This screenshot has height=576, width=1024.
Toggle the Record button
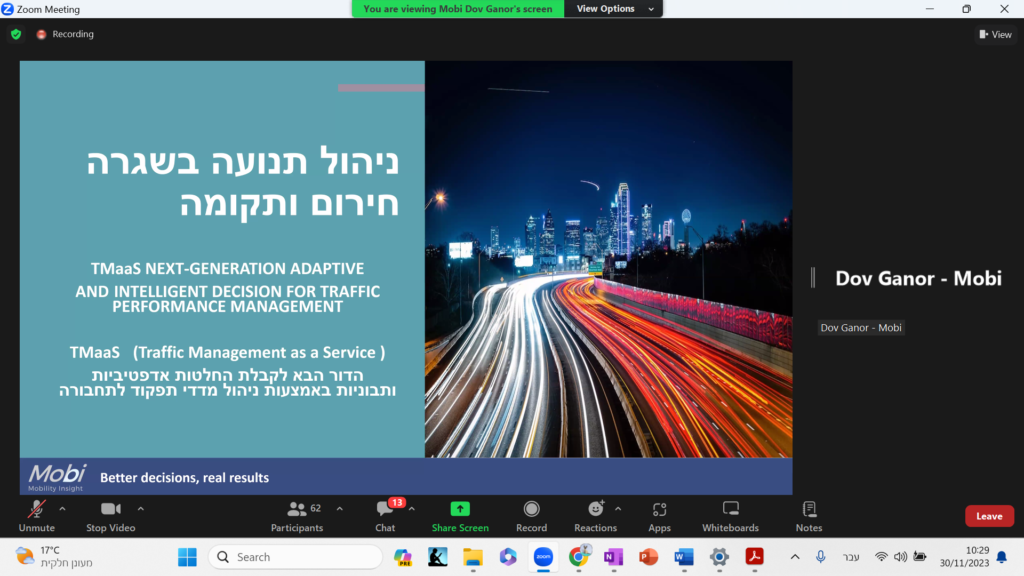(x=531, y=510)
